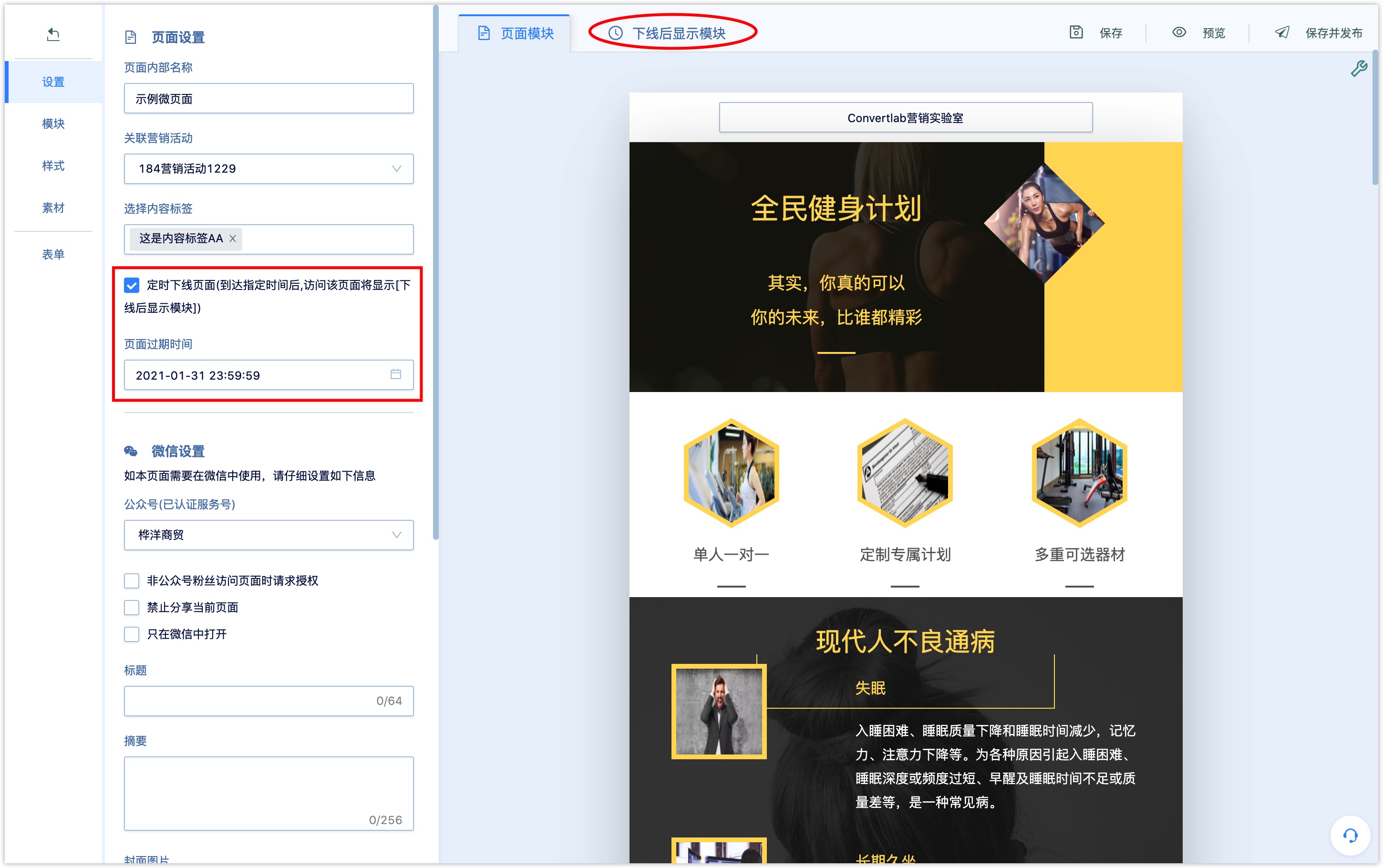
Task: Select the diamond-shaped fitness woman image
Action: [x=1044, y=223]
